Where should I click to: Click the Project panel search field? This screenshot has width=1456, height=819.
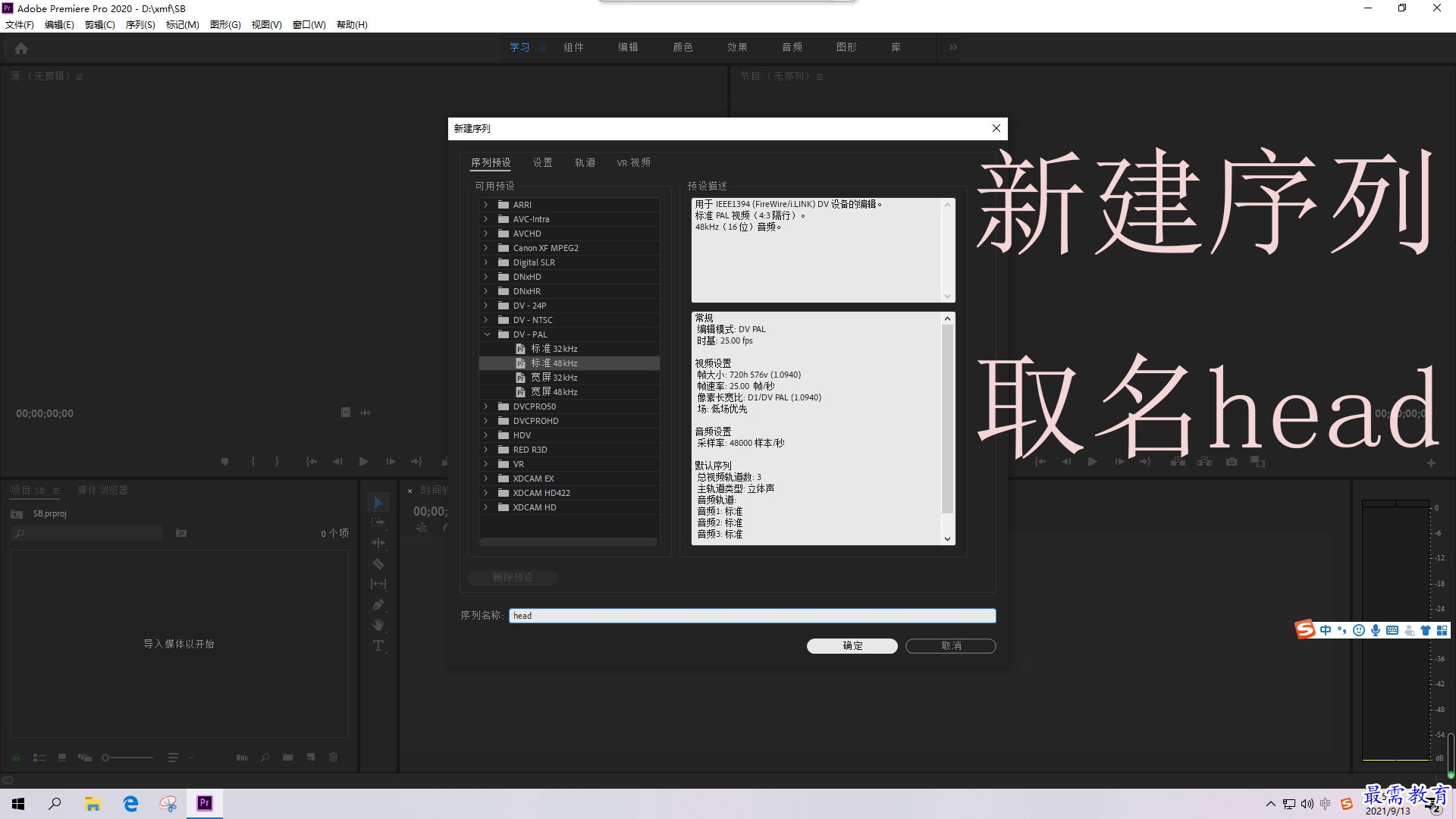[x=87, y=533]
